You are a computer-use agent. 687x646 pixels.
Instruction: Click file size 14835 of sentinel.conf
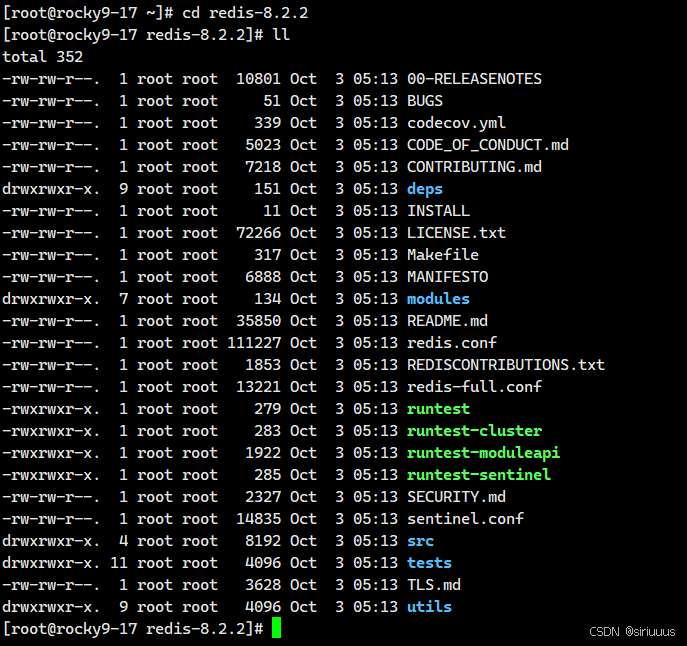point(259,519)
